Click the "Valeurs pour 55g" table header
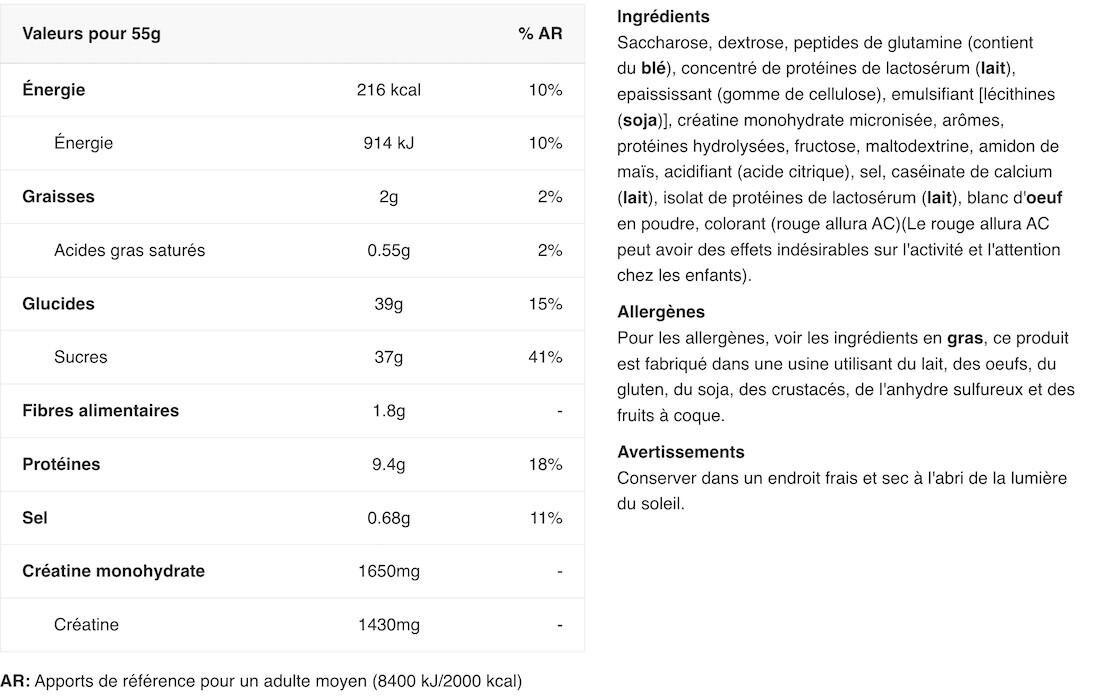The width and height of the screenshot is (1095, 700). point(91,34)
